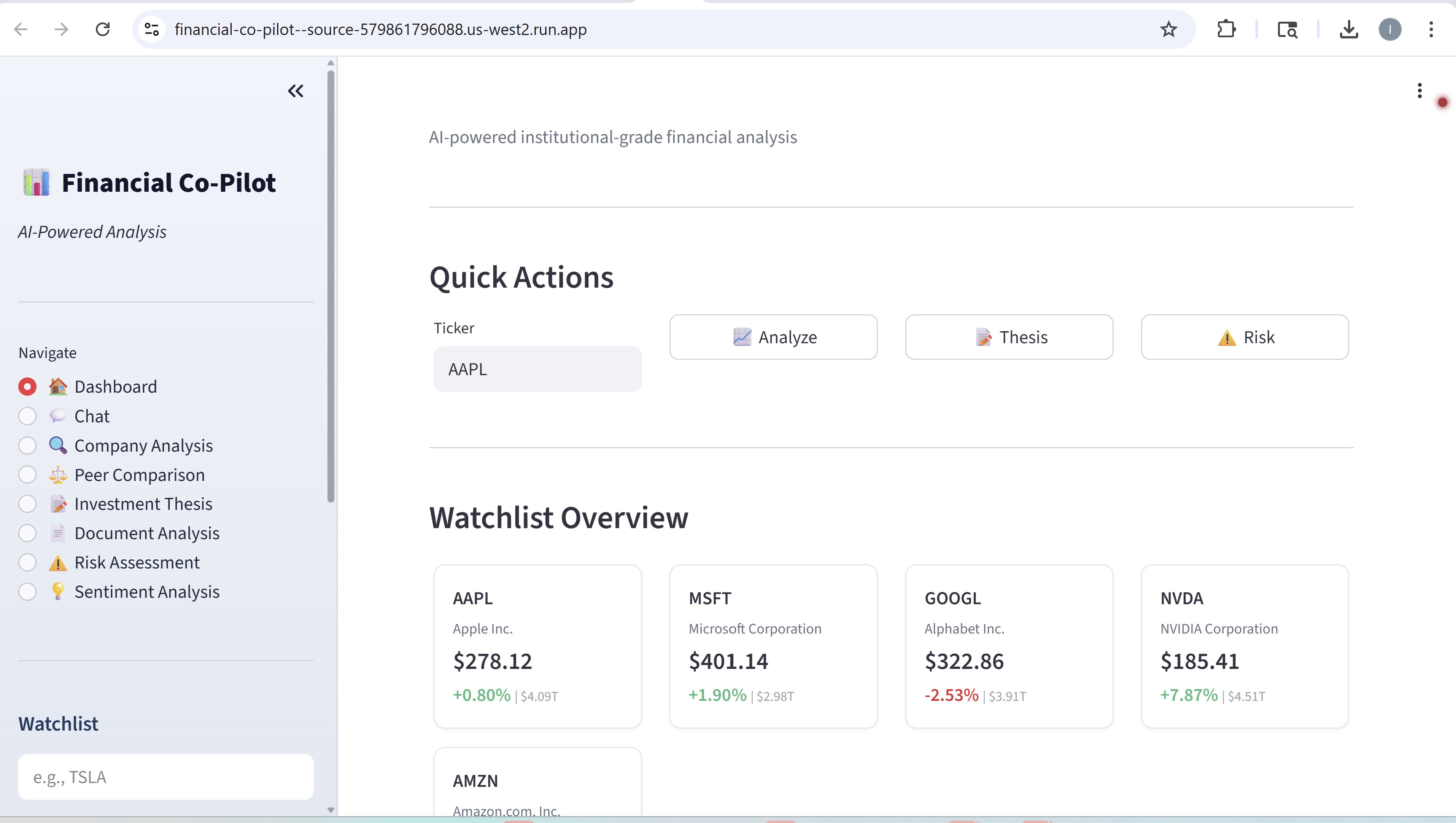Click the Analyze quick action button
The image size is (1456, 823).
click(x=773, y=337)
